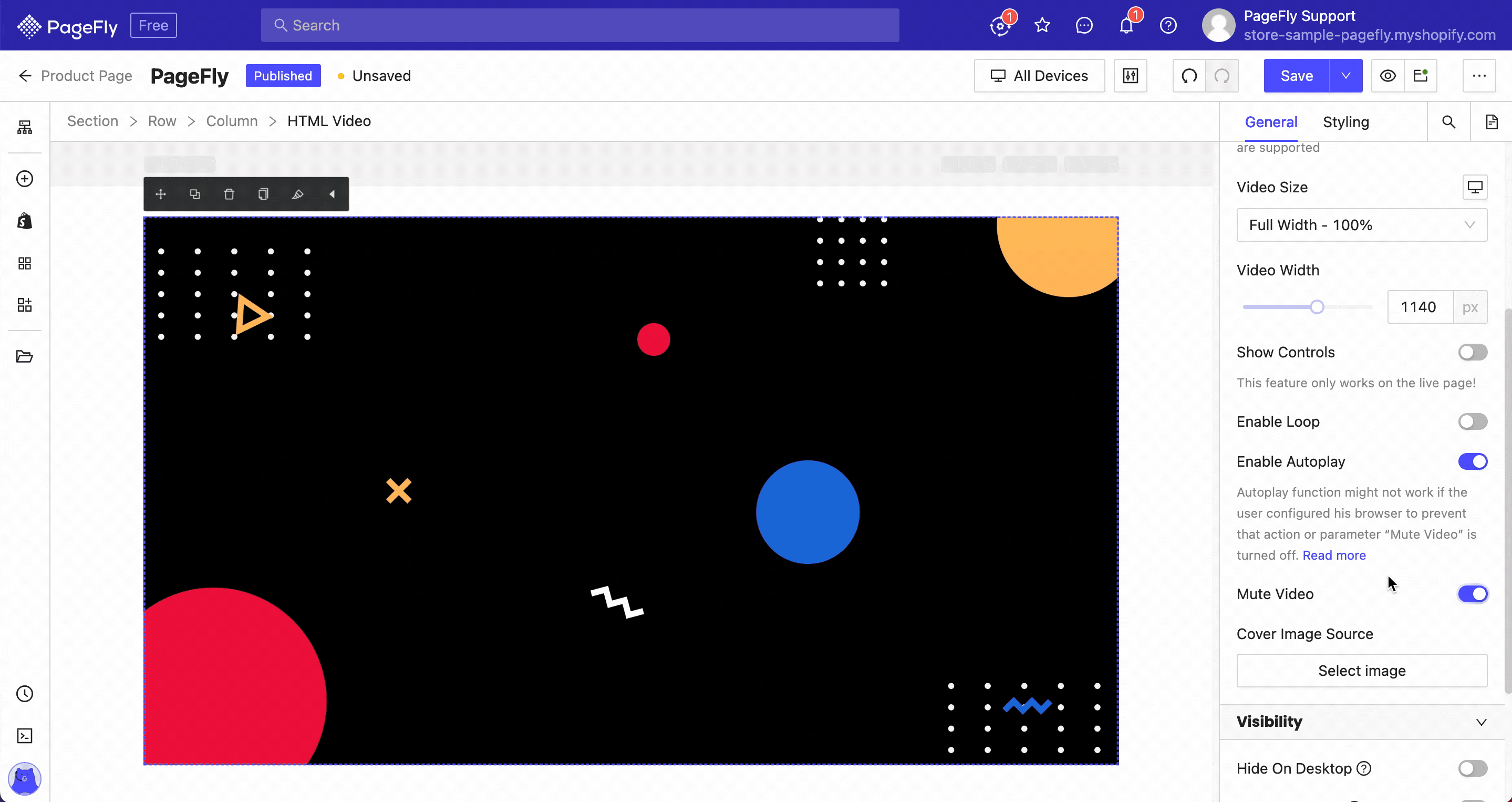Screen dimensions: 1512x802
Task: Open the Save dropdown arrow
Action: coord(1346,76)
